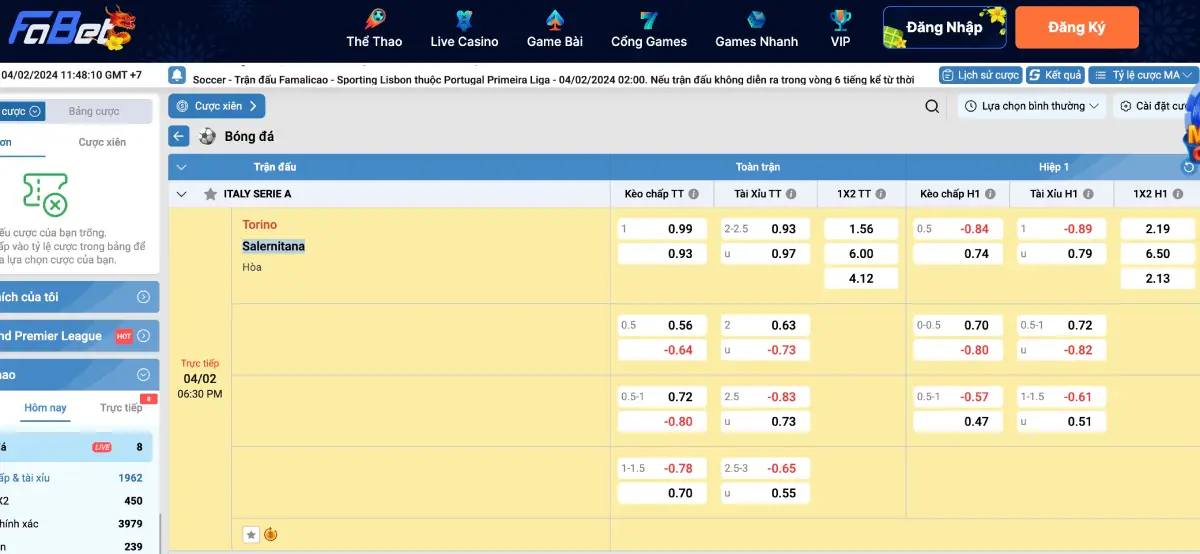Click the notification bell icon
Image resolution: width=1200 pixels, height=554 pixels.
pyautogui.click(x=178, y=76)
